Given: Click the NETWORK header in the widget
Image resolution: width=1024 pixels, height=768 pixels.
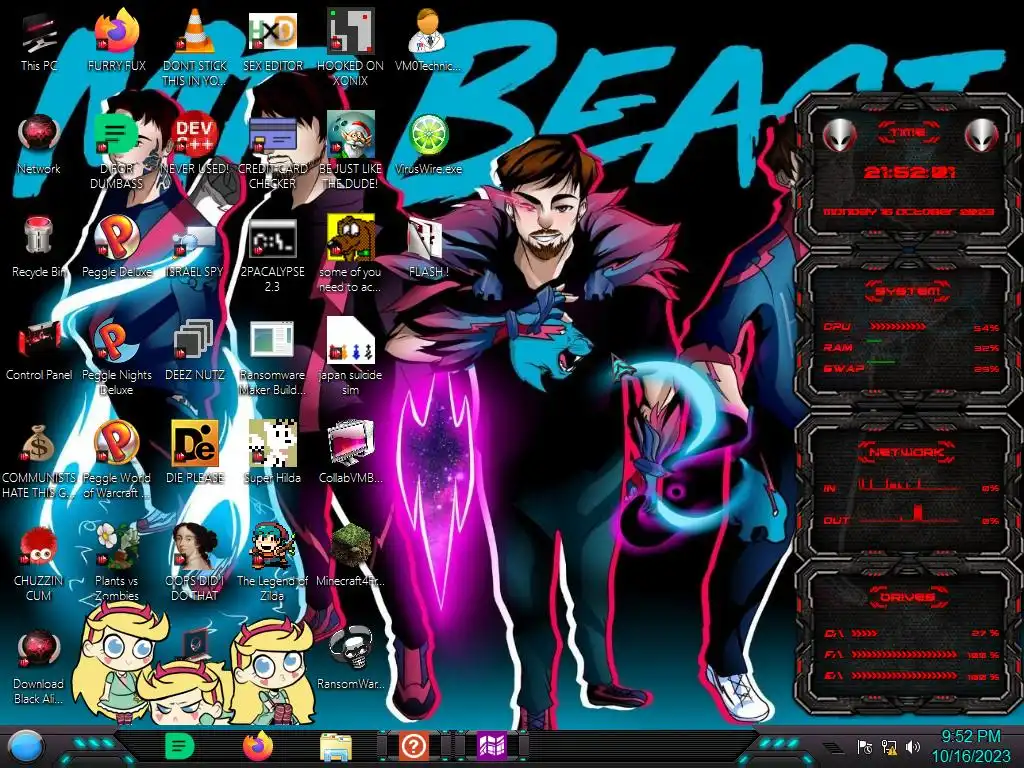Looking at the screenshot, I should click(x=908, y=452).
